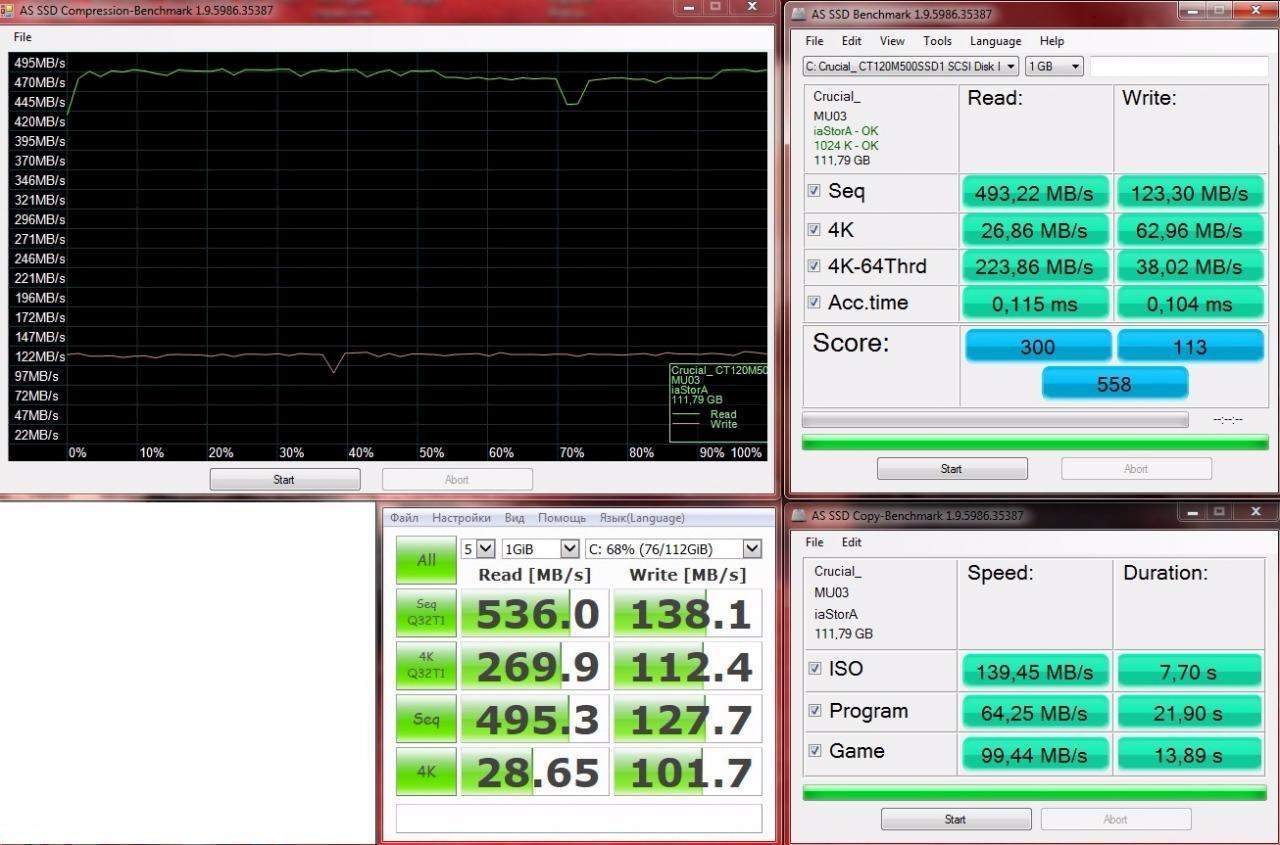Image resolution: width=1280 pixels, height=845 pixels.
Task: Click the AS SSD Copy-Benchmark title bar icon
Action: [799, 515]
